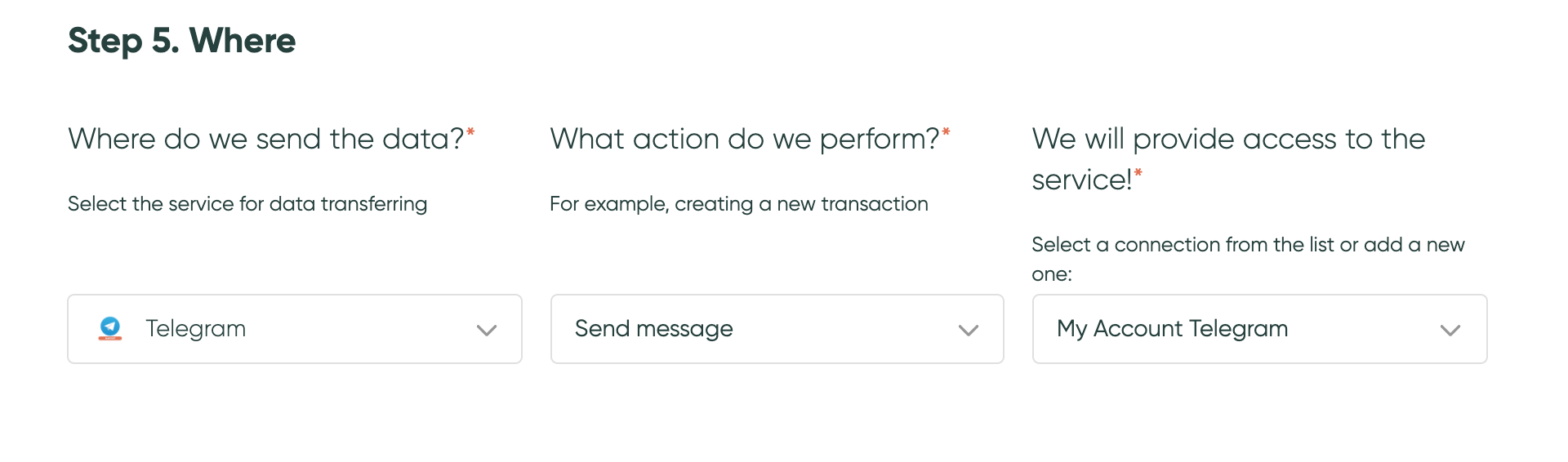Click 'Select the service for data transferring' hint
Viewport: 1568px width, 462px height.
[247, 204]
